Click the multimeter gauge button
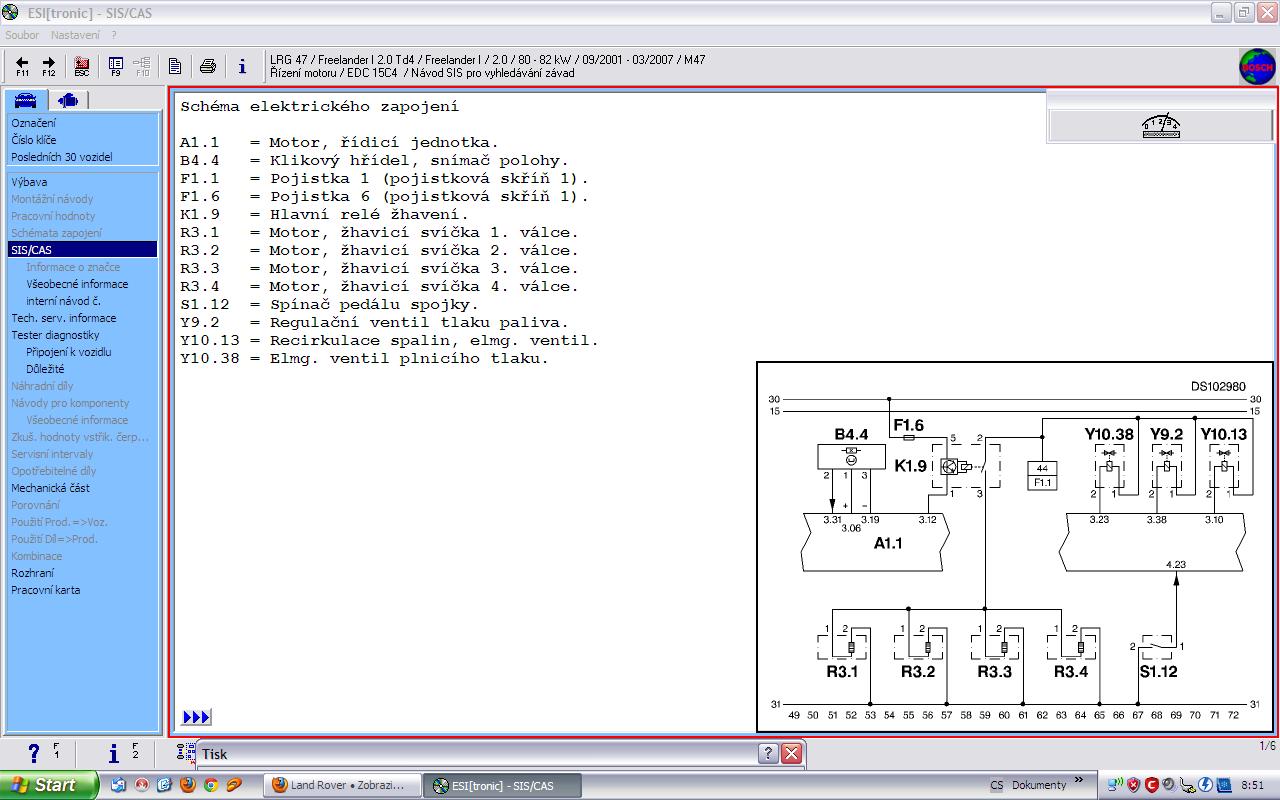Image resolution: width=1280 pixels, height=800 pixels. (x=1161, y=125)
